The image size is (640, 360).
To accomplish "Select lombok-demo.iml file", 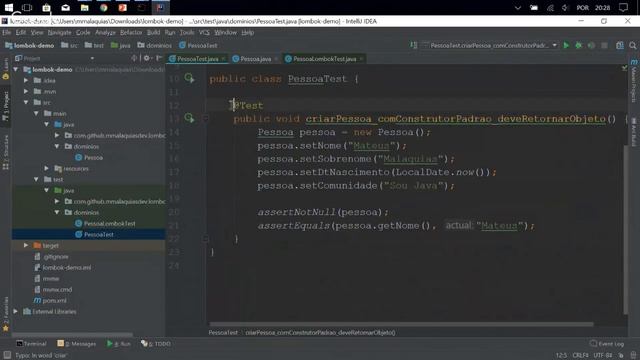I will click(x=67, y=267).
